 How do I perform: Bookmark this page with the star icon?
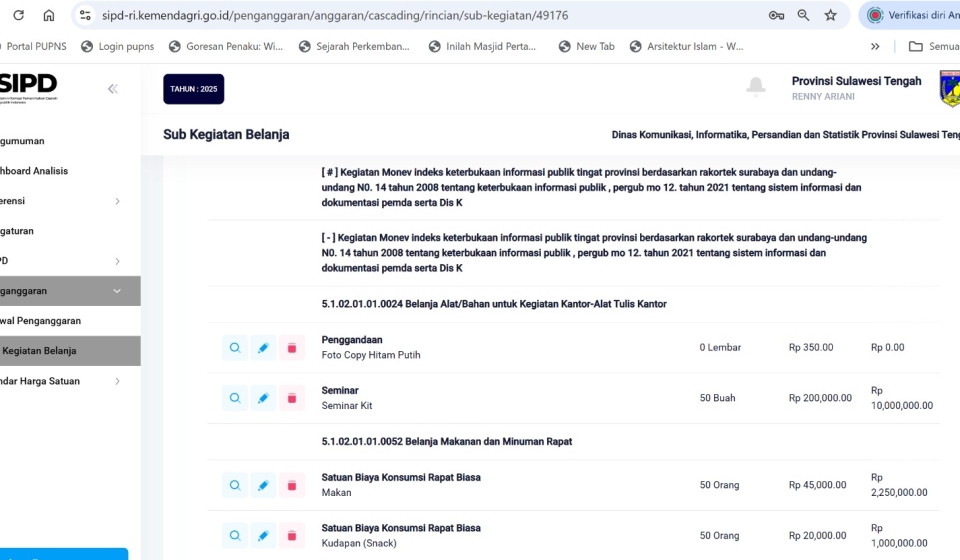tap(830, 15)
